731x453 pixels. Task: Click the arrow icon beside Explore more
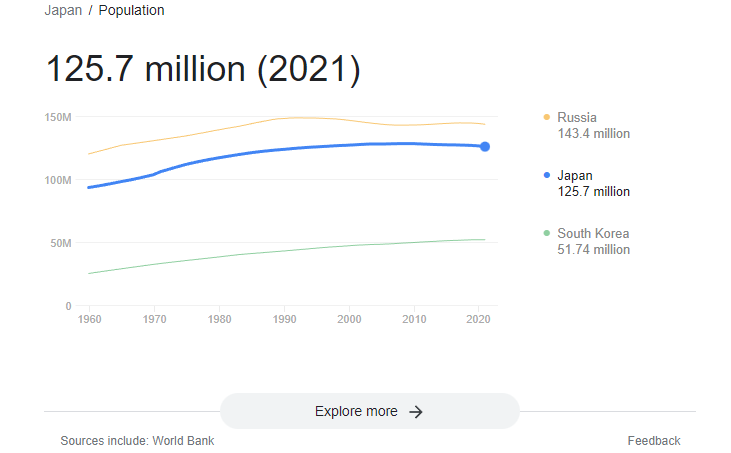pyautogui.click(x=415, y=412)
